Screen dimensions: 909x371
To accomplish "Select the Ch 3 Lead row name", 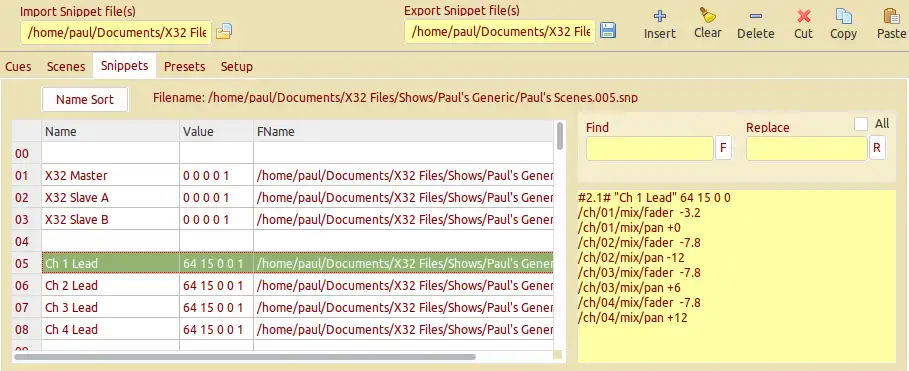I will [71, 307].
